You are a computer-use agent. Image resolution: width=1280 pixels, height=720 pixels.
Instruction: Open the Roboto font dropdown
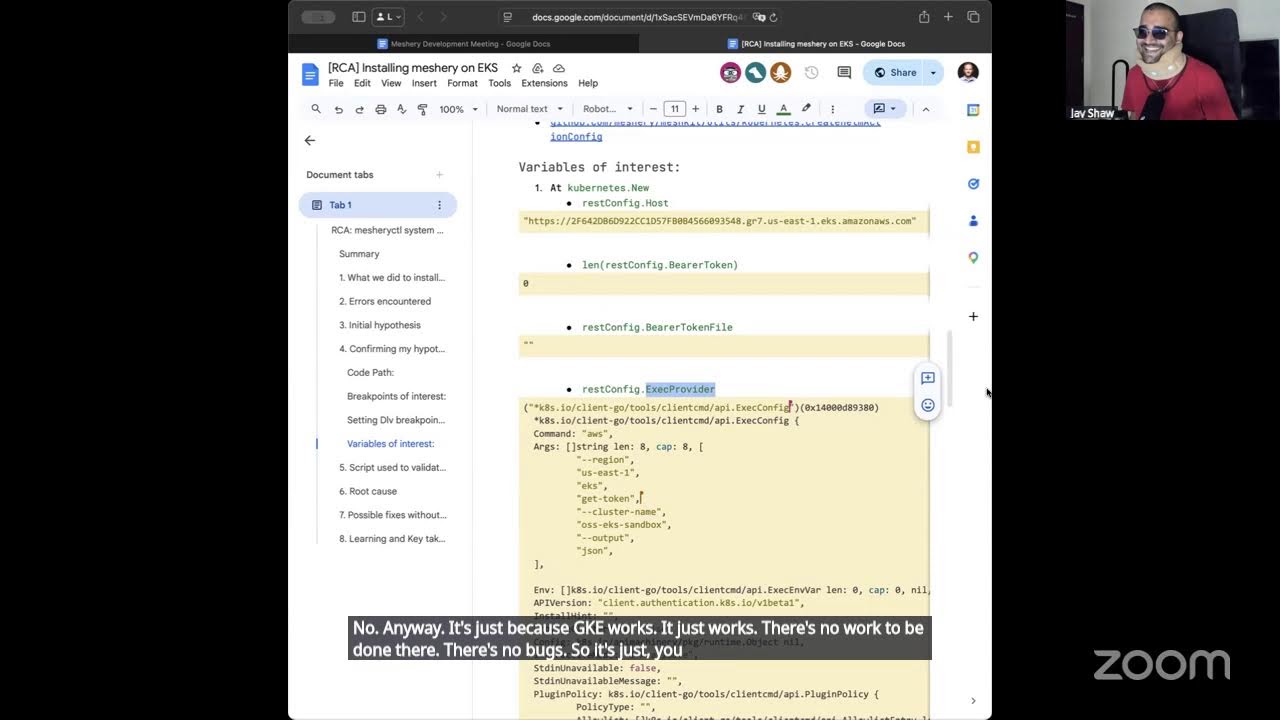(x=608, y=109)
